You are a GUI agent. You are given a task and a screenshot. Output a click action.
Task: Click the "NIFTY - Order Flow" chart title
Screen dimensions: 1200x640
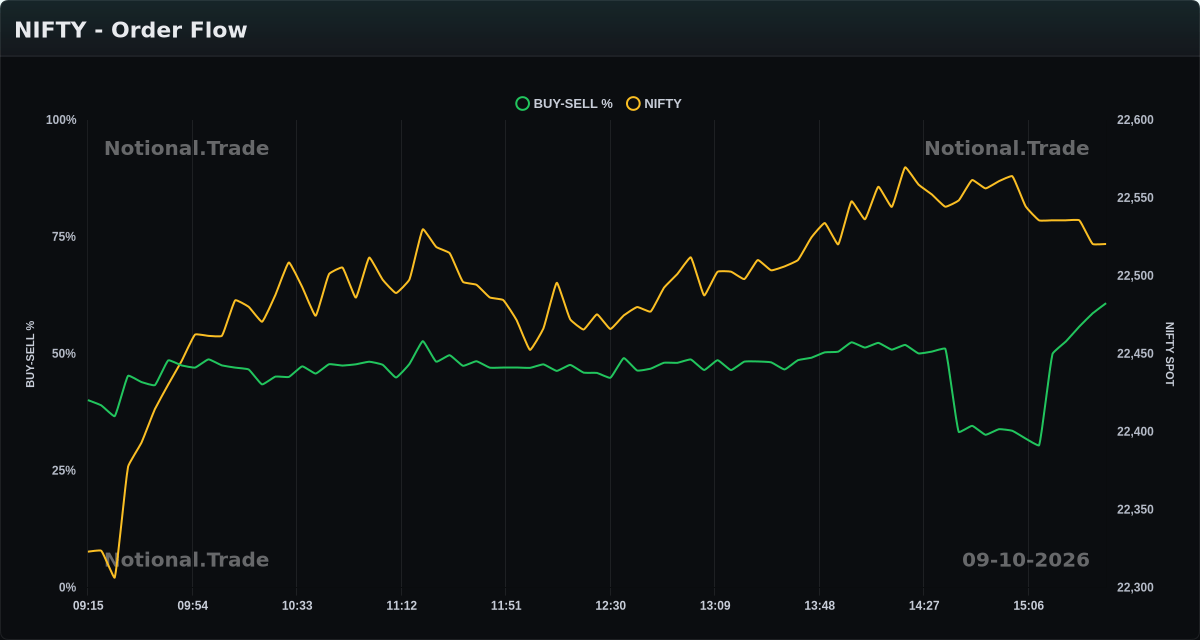point(131,30)
